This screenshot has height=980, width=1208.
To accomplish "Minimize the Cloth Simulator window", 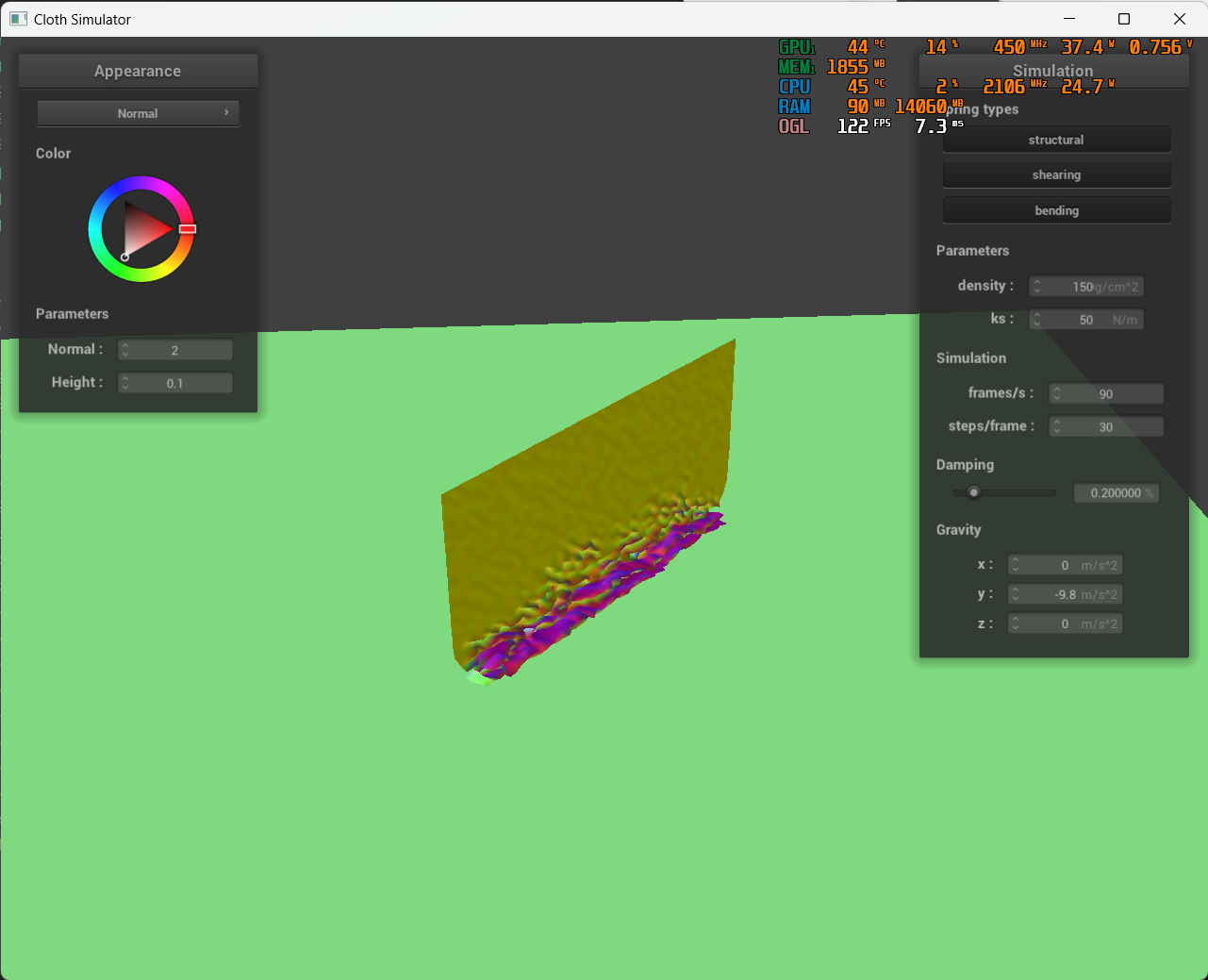I will pyautogui.click(x=1069, y=19).
